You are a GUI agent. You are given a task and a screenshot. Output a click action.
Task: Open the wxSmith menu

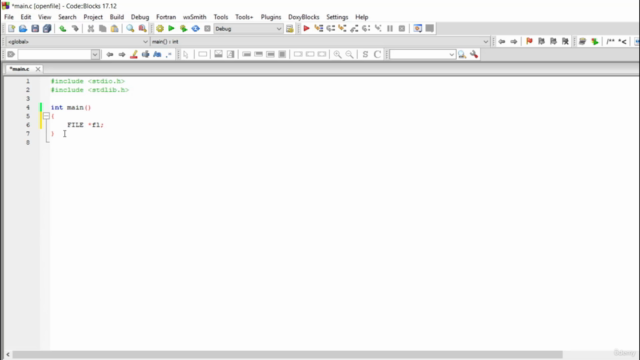195,17
